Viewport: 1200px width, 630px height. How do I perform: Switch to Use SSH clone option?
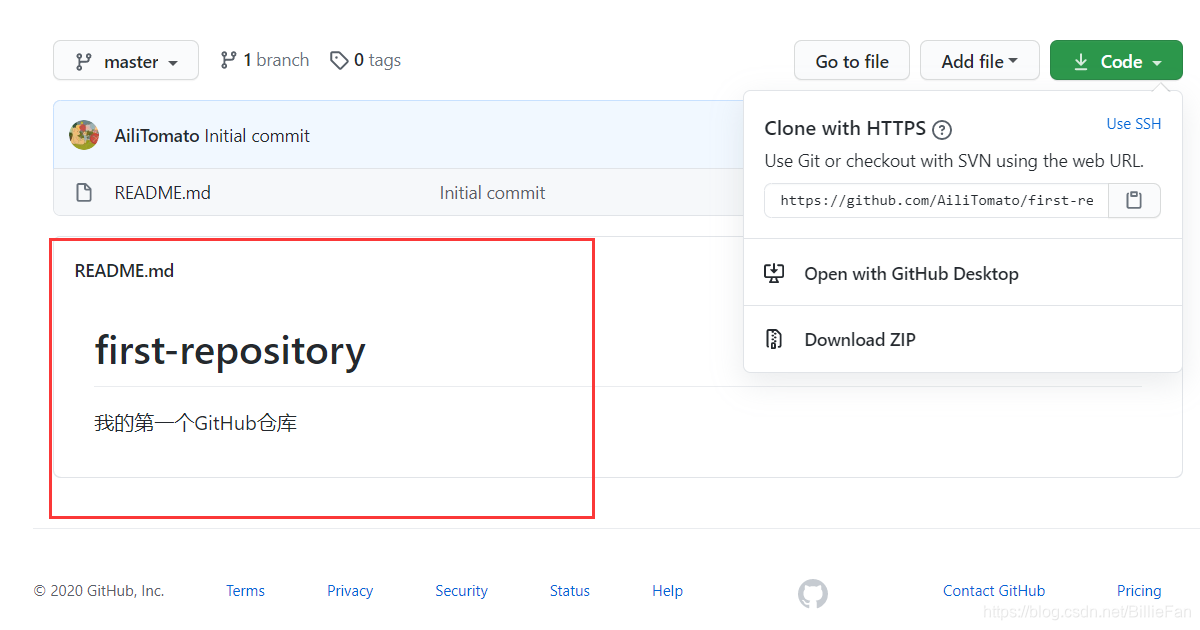(x=1134, y=124)
